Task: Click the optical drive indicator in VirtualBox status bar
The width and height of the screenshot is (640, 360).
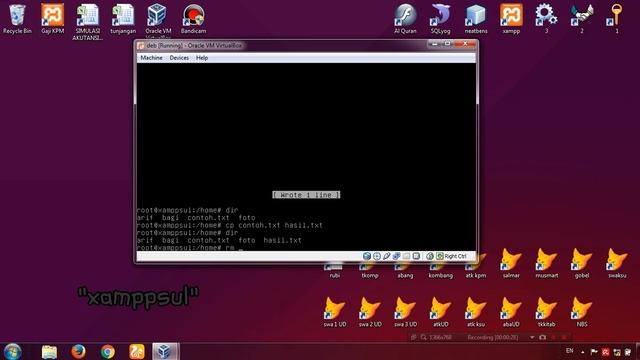Action: pos(376,256)
